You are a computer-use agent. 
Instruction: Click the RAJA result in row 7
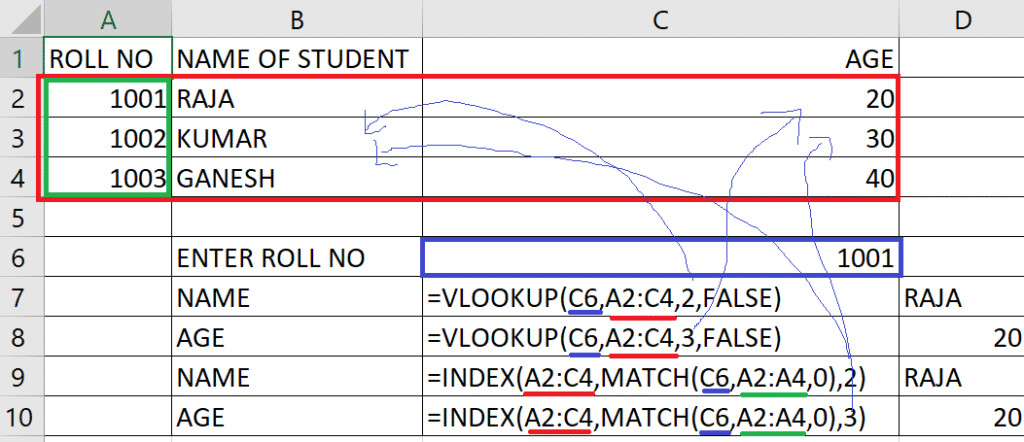[x=961, y=298]
